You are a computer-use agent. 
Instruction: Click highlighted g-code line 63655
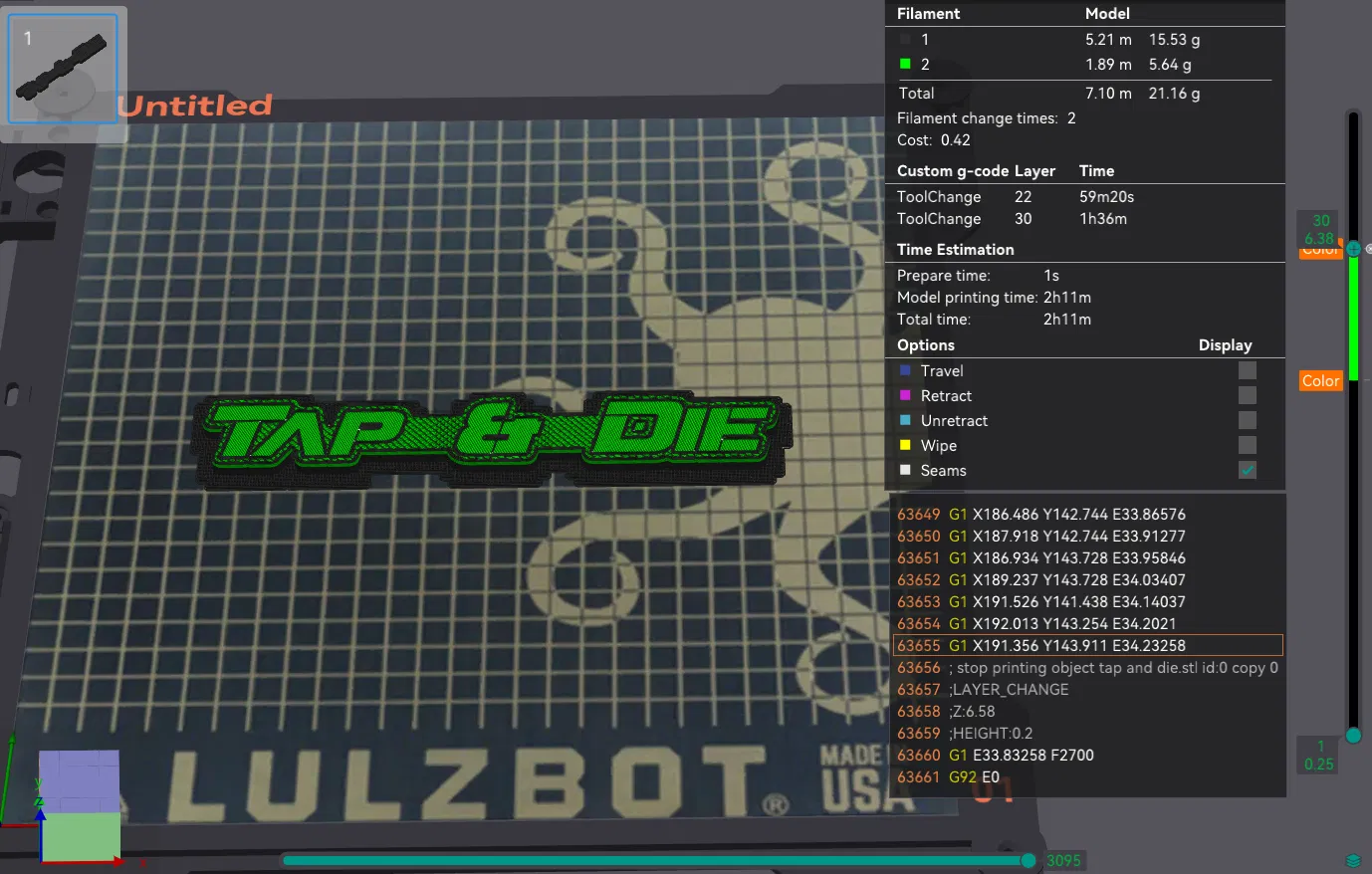[1088, 646]
